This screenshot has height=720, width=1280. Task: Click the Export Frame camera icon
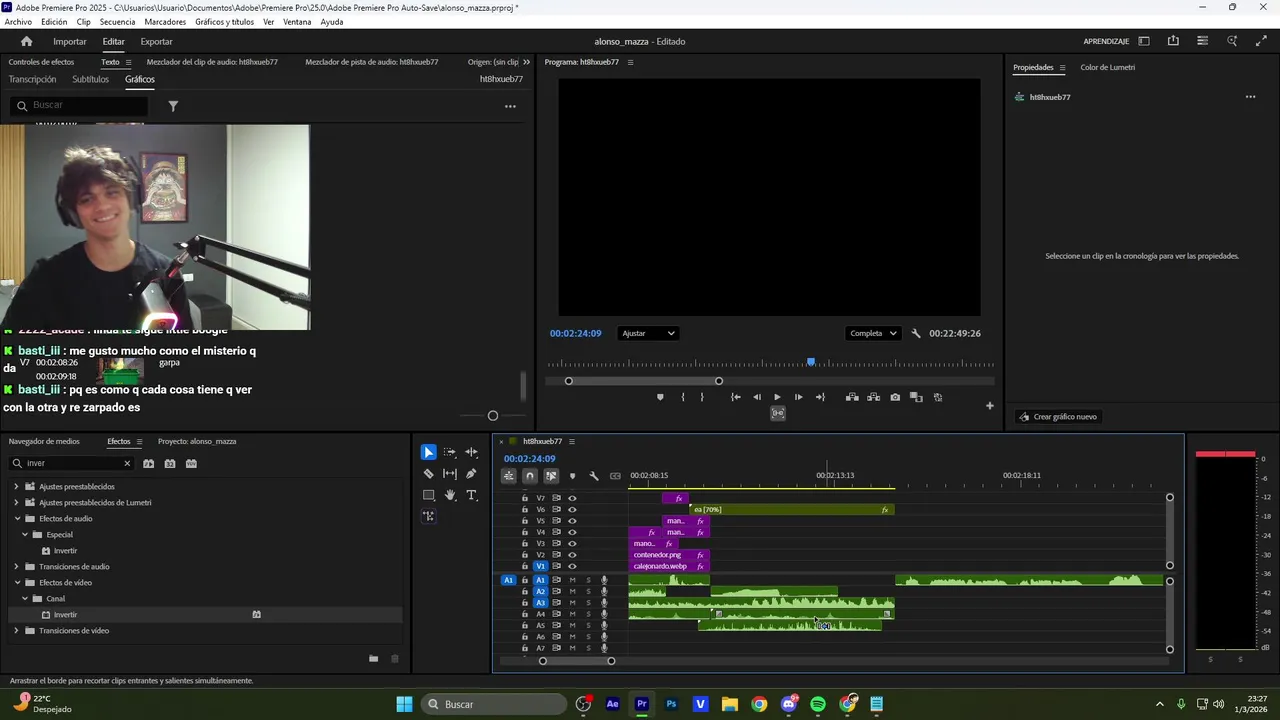coord(895,397)
